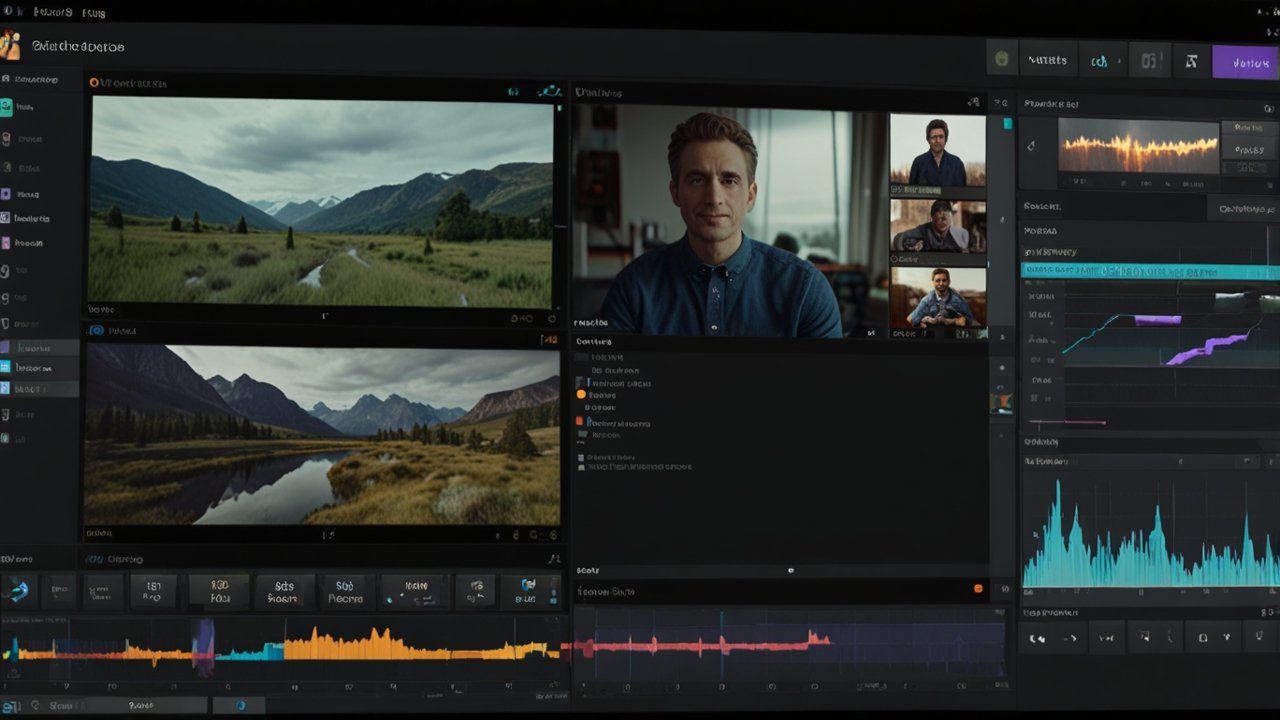
Task: Toggle the orange status dot in the properties list
Action: click(582, 394)
